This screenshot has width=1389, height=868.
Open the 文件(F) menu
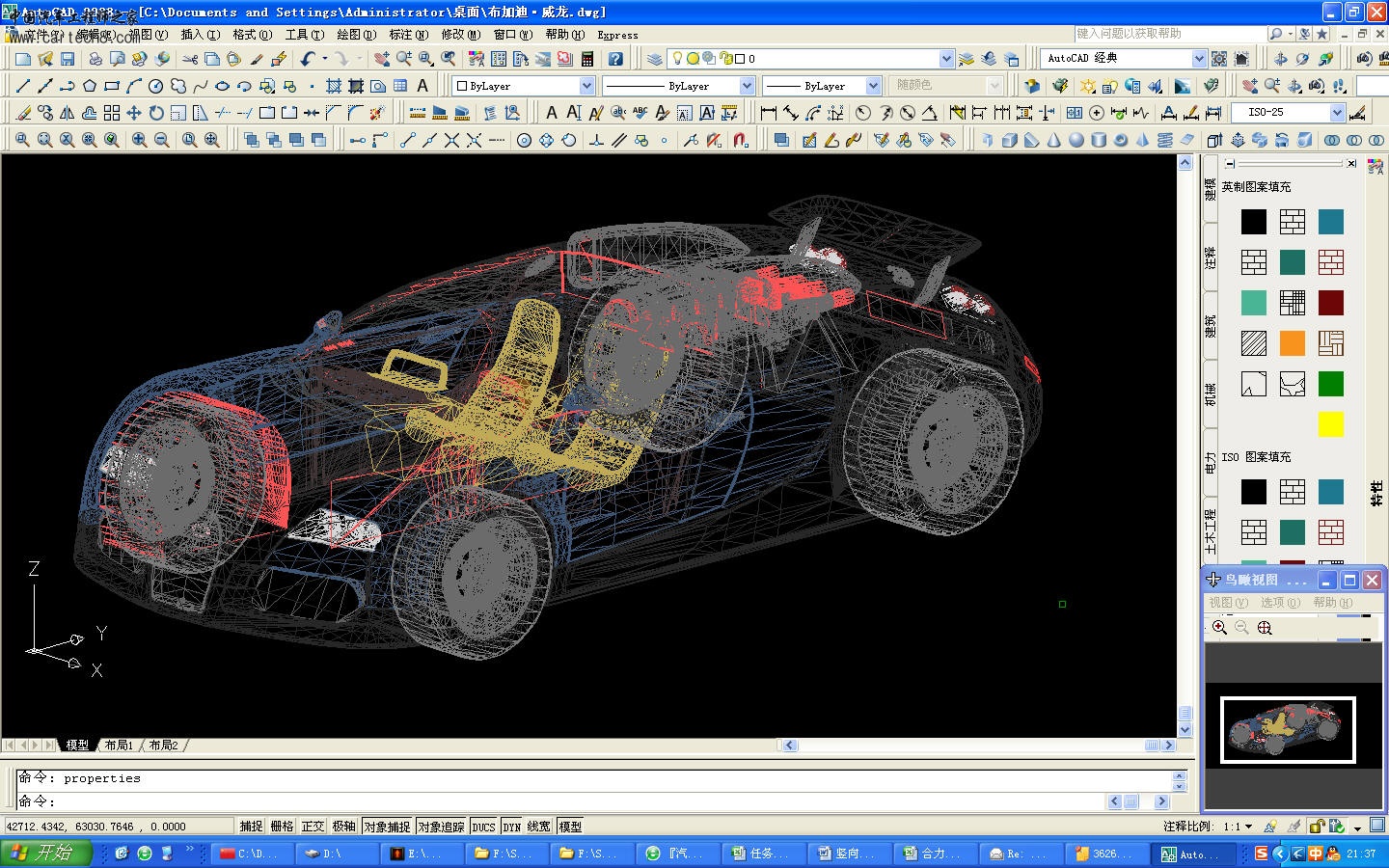click(x=42, y=35)
